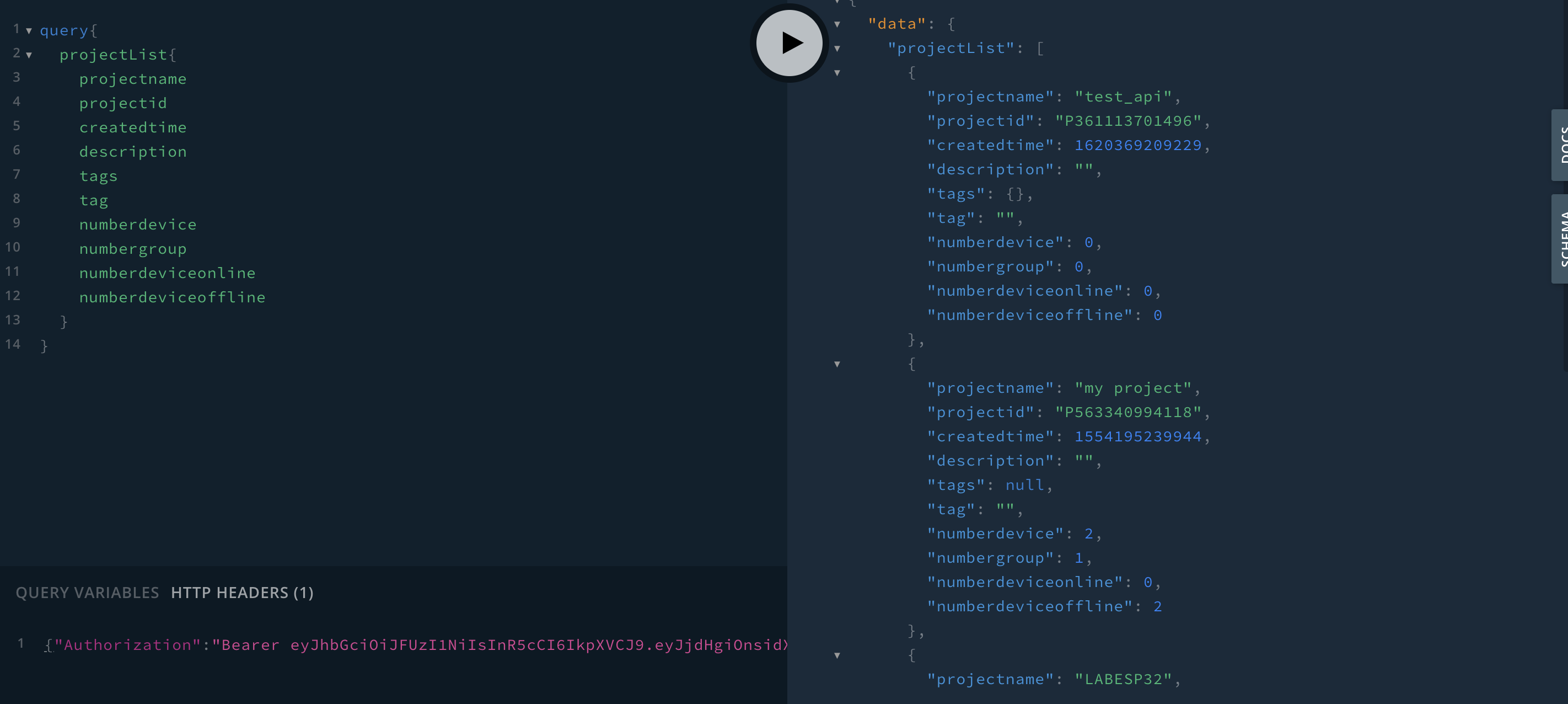The height and width of the screenshot is (704, 1568).
Task: Click the createdtime field in the query
Action: 133,127
